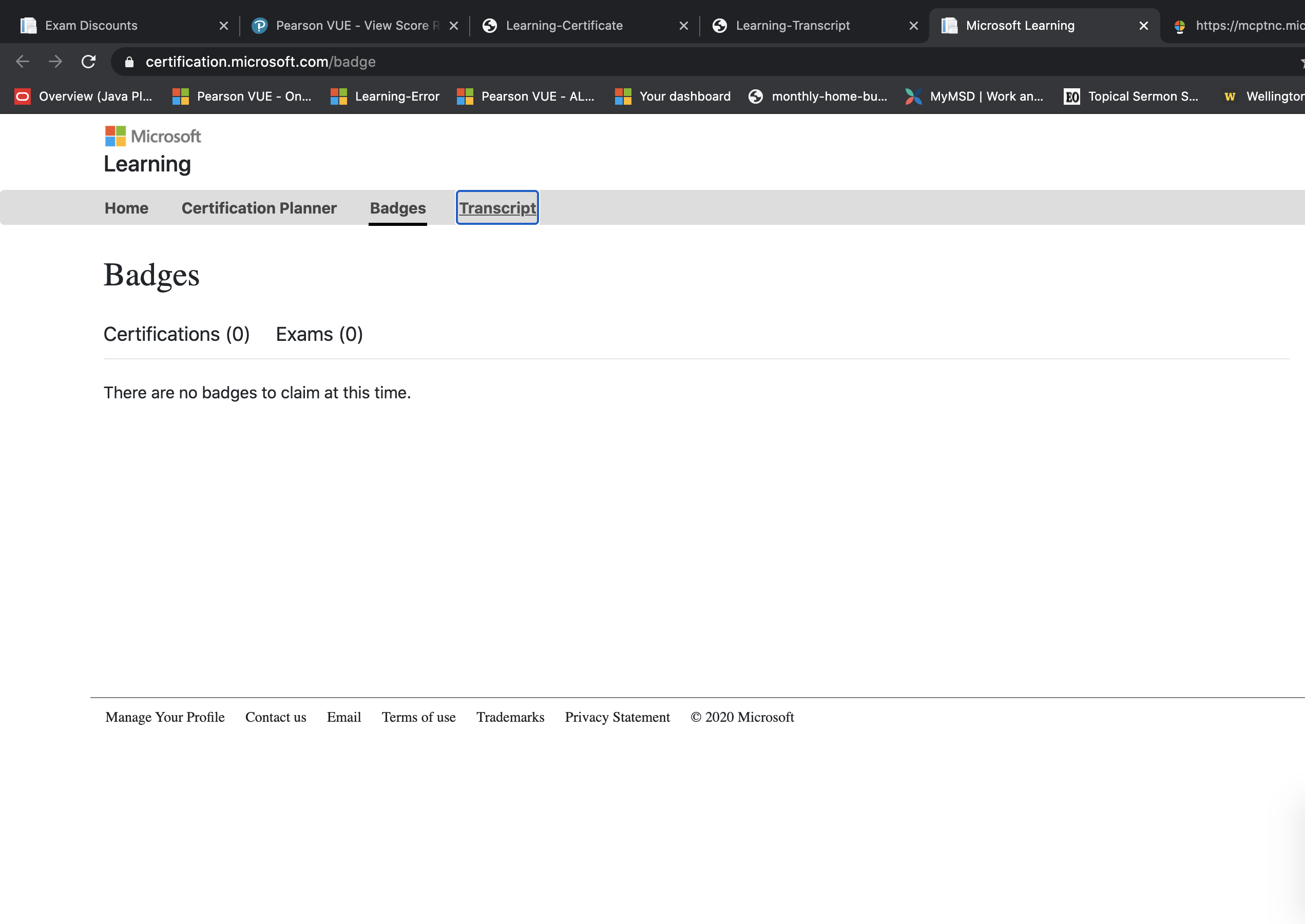Click the browser back arrow
The image size is (1305, 924).
coord(22,62)
